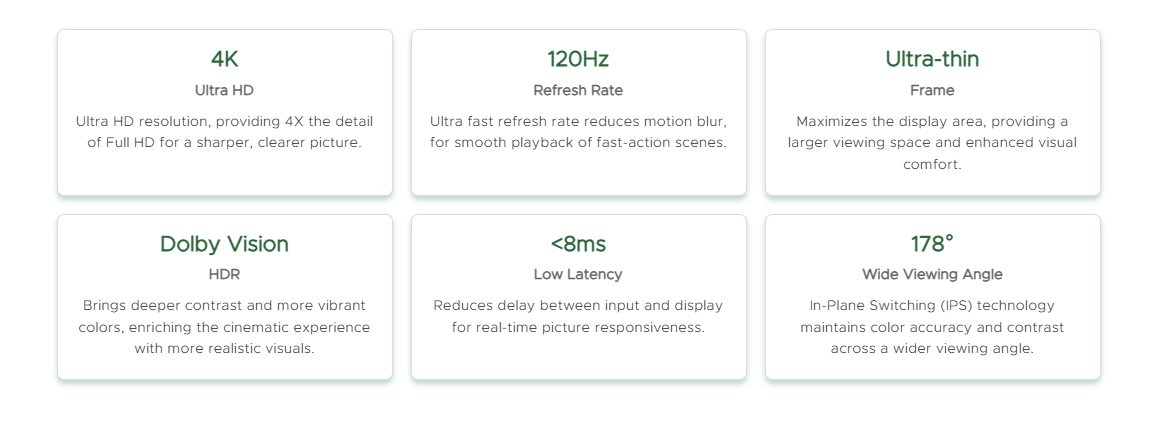The width and height of the screenshot is (1156, 424).
Task: Select the Frame subtitle label
Action: pos(932,90)
